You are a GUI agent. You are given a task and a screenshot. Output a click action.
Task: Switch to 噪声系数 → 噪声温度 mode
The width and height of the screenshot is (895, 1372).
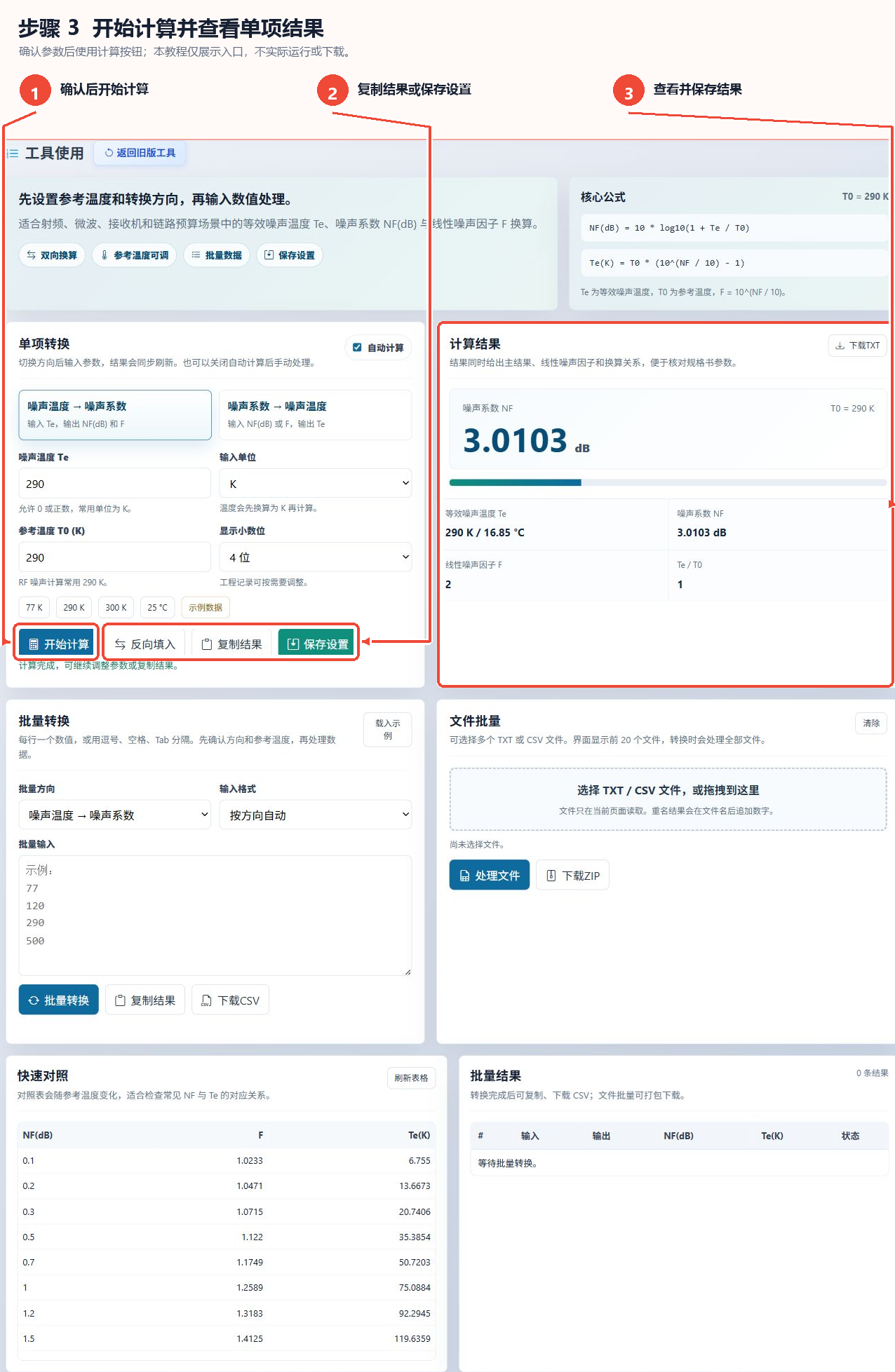[316, 414]
